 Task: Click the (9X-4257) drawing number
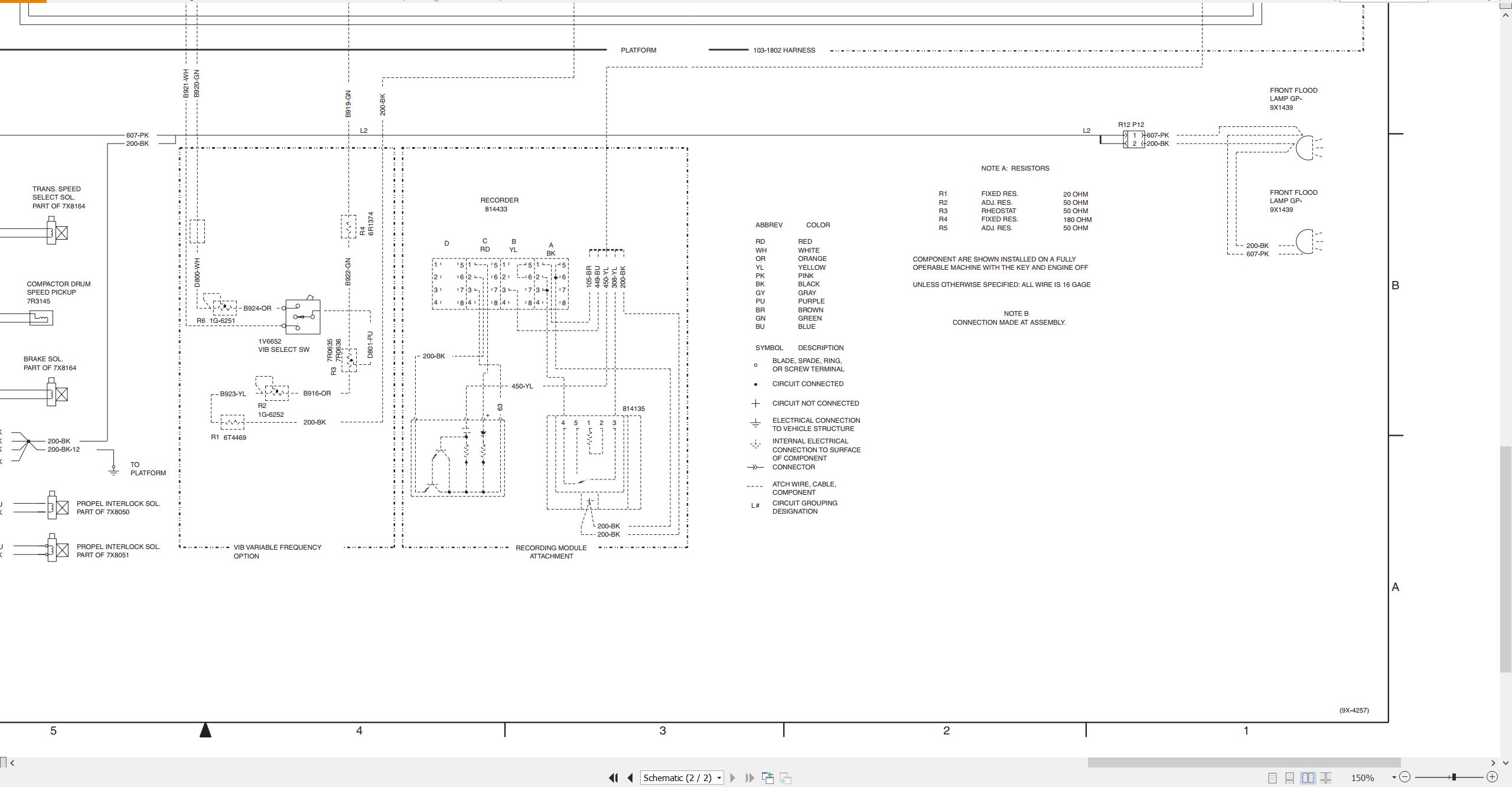[x=1354, y=710]
